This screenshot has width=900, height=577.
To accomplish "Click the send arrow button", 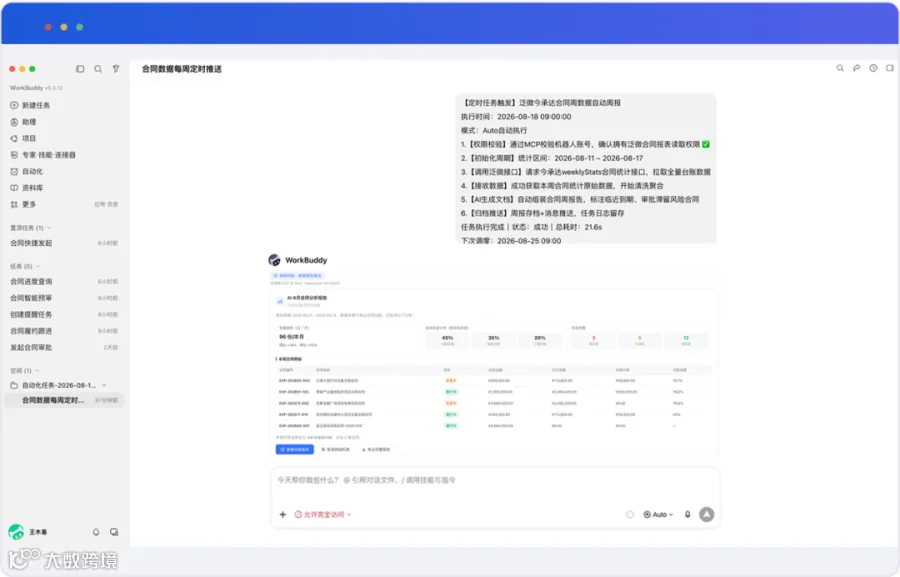I will pyautogui.click(x=707, y=514).
